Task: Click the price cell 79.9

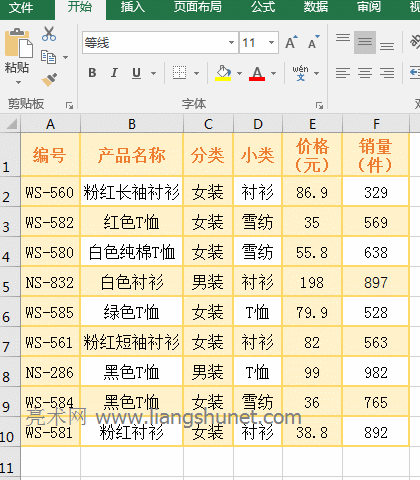Action: click(x=312, y=312)
